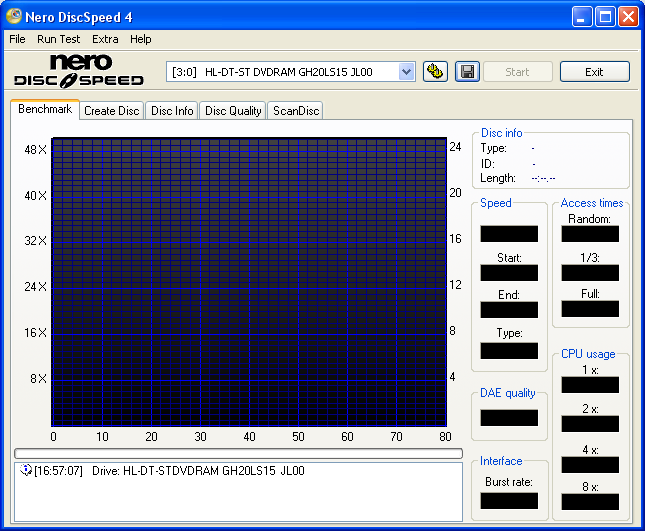Switch to the Disc Info tab
The image size is (645, 531).
click(172, 111)
